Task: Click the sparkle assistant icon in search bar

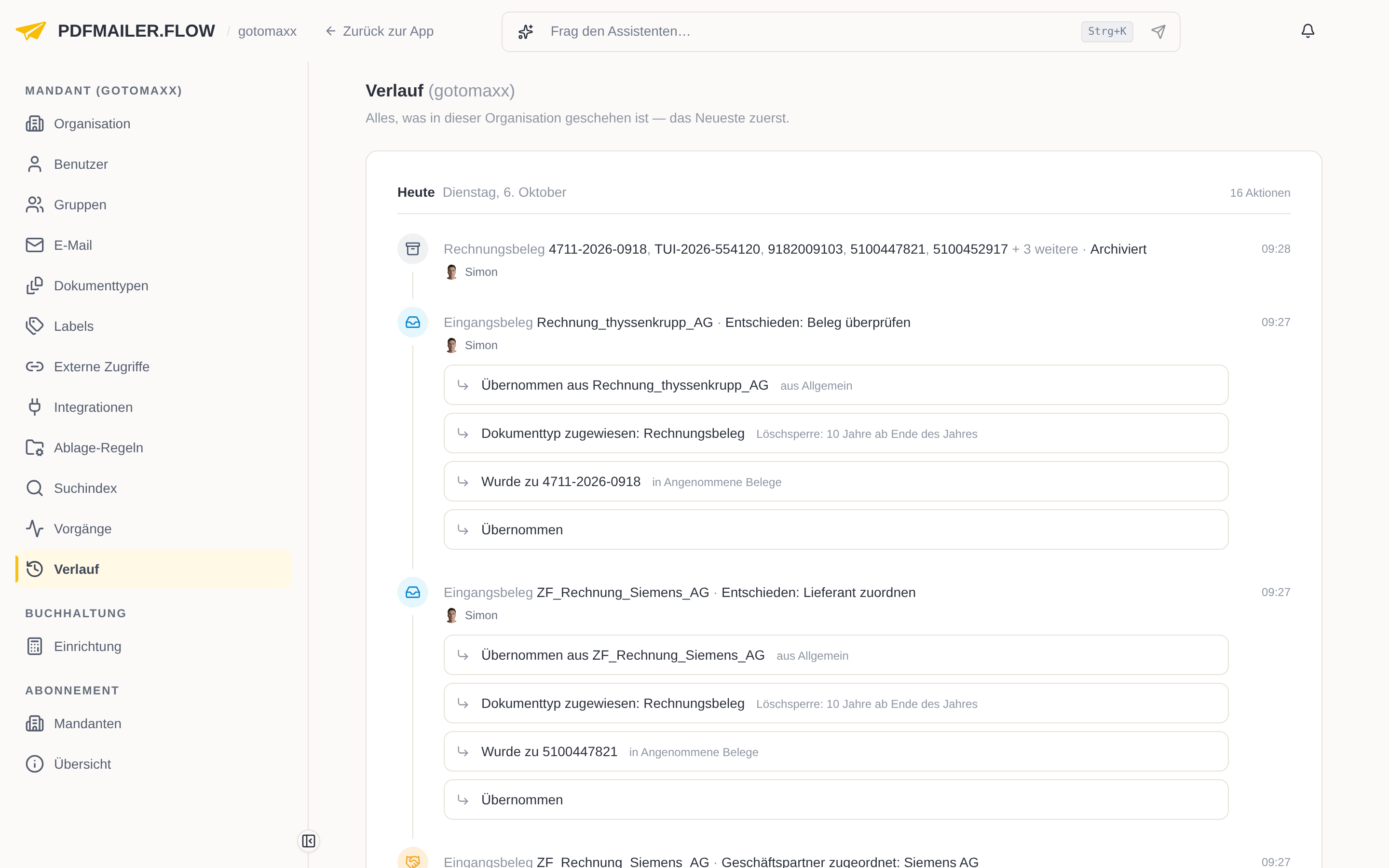Action: click(x=526, y=31)
